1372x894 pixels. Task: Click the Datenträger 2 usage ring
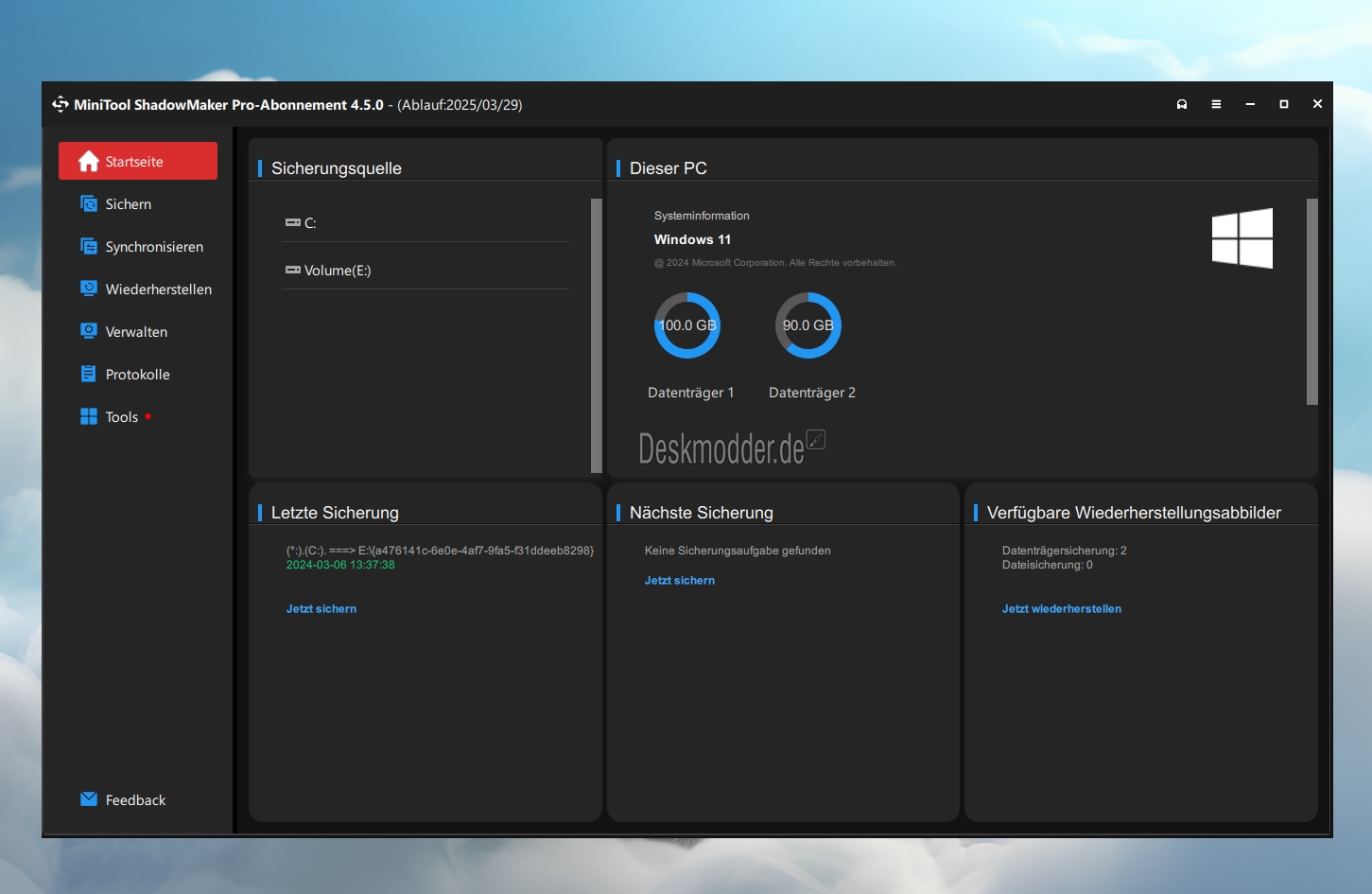808,325
